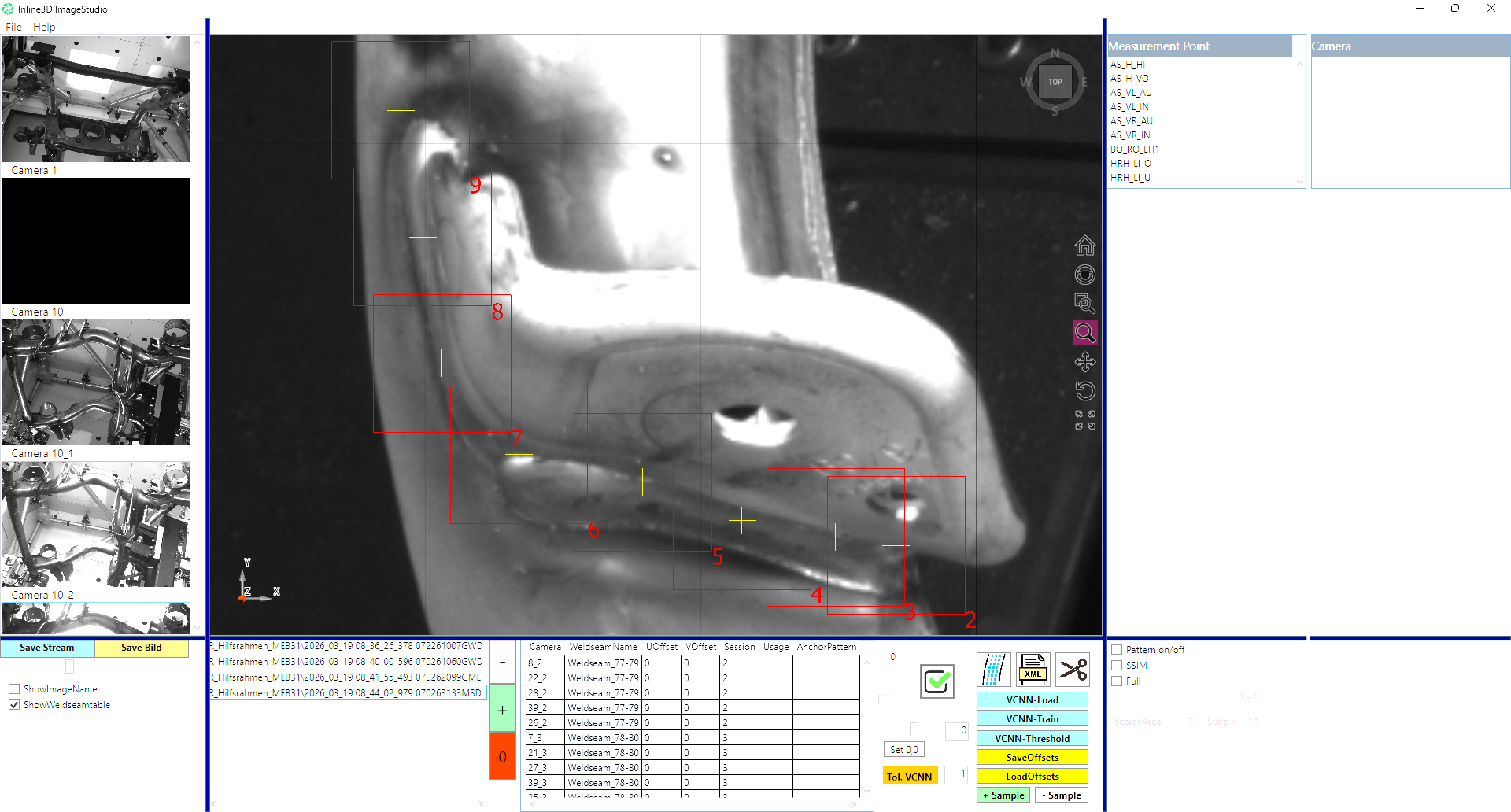Click the VCNN-Train button
The image size is (1511, 812).
point(1033,719)
